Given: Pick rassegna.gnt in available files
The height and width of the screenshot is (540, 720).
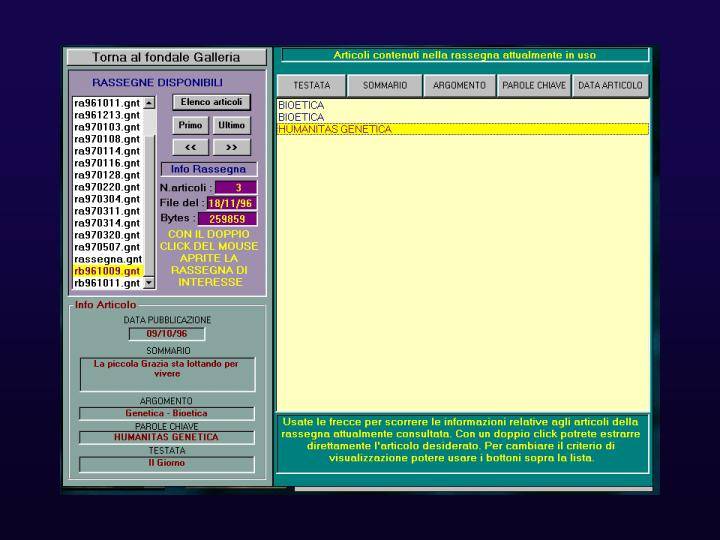Looking at the screenshot, I should click(x=107, y=259).
